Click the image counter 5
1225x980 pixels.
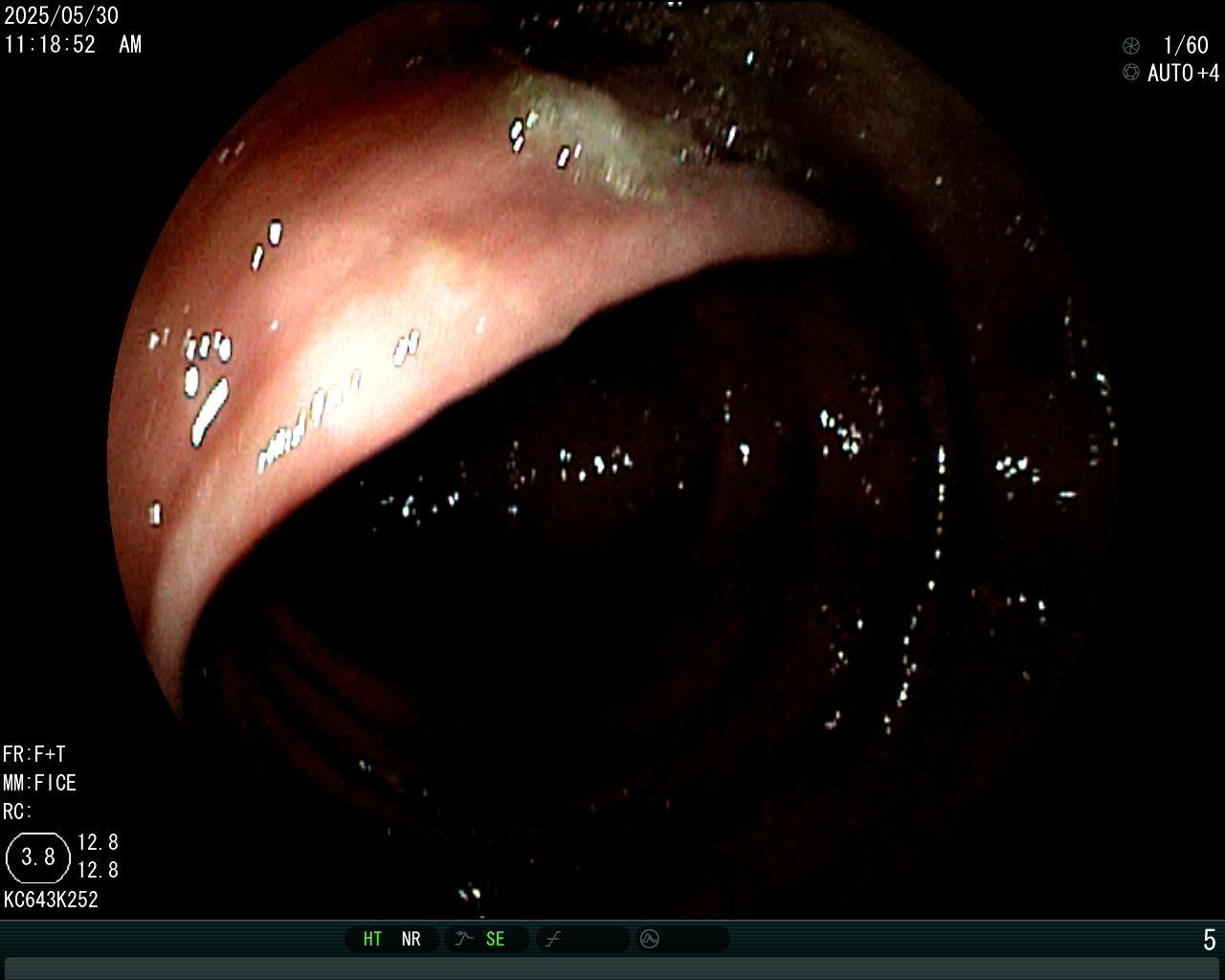tap(1210, 940)
